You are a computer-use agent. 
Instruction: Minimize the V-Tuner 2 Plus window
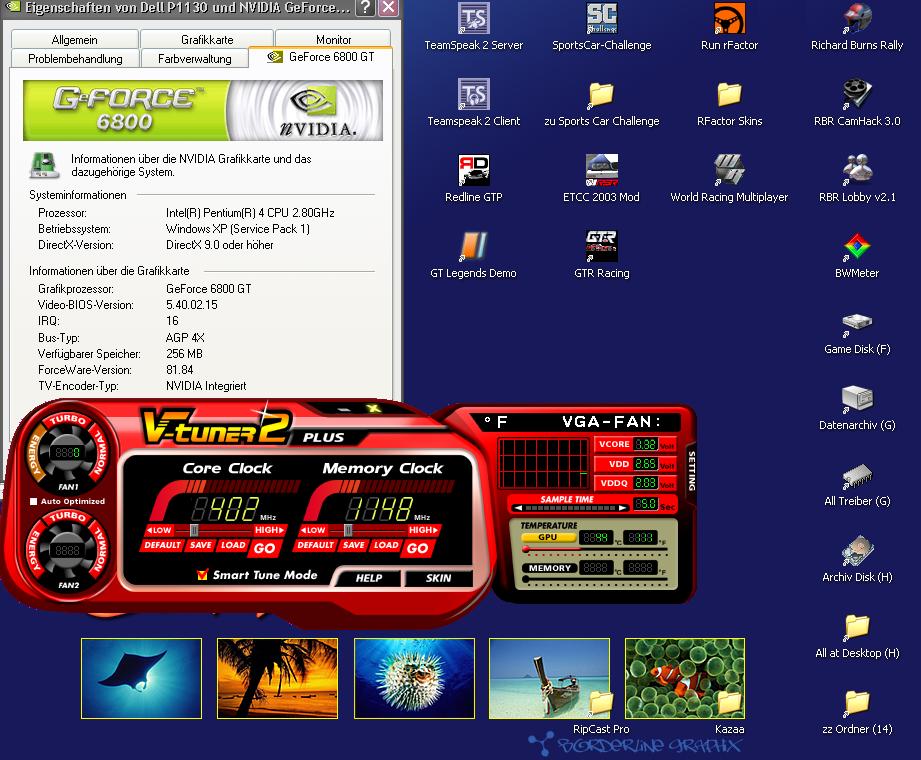pos(345,409)
